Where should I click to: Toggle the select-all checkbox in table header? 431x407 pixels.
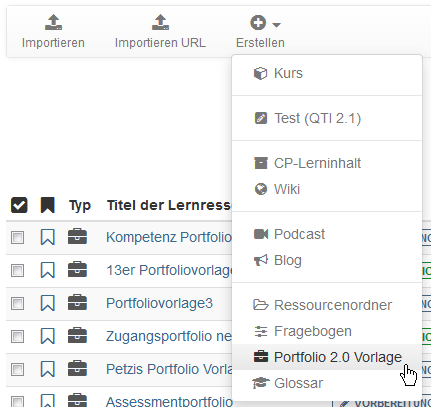[19, 205]
